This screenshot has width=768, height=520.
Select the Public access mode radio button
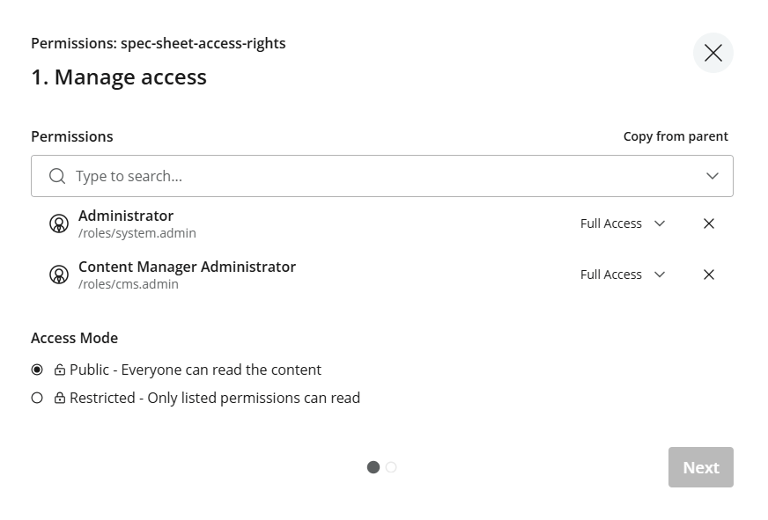[x=37, y=370]
